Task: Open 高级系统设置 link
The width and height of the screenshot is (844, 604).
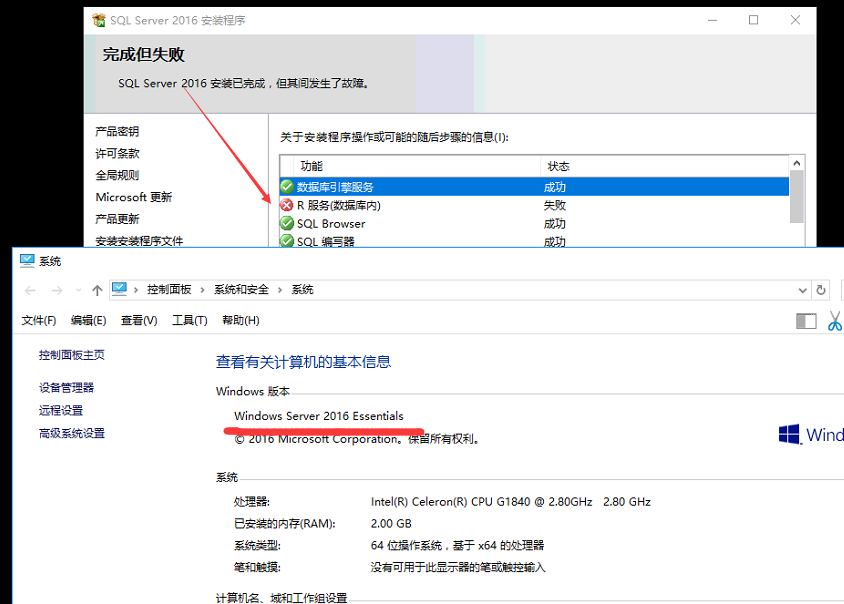Action: [72, 433]
